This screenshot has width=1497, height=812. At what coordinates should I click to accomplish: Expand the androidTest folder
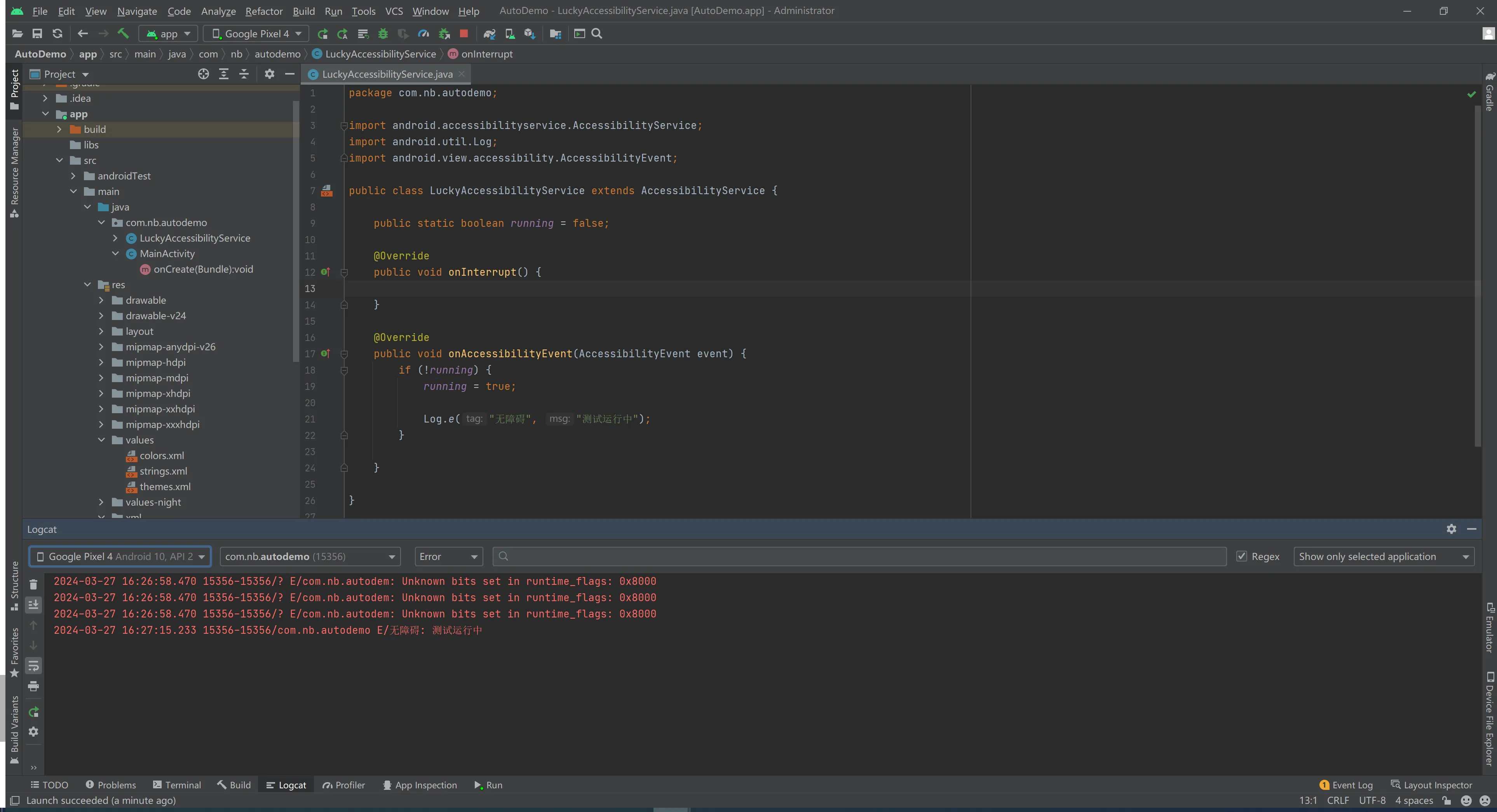73,176
